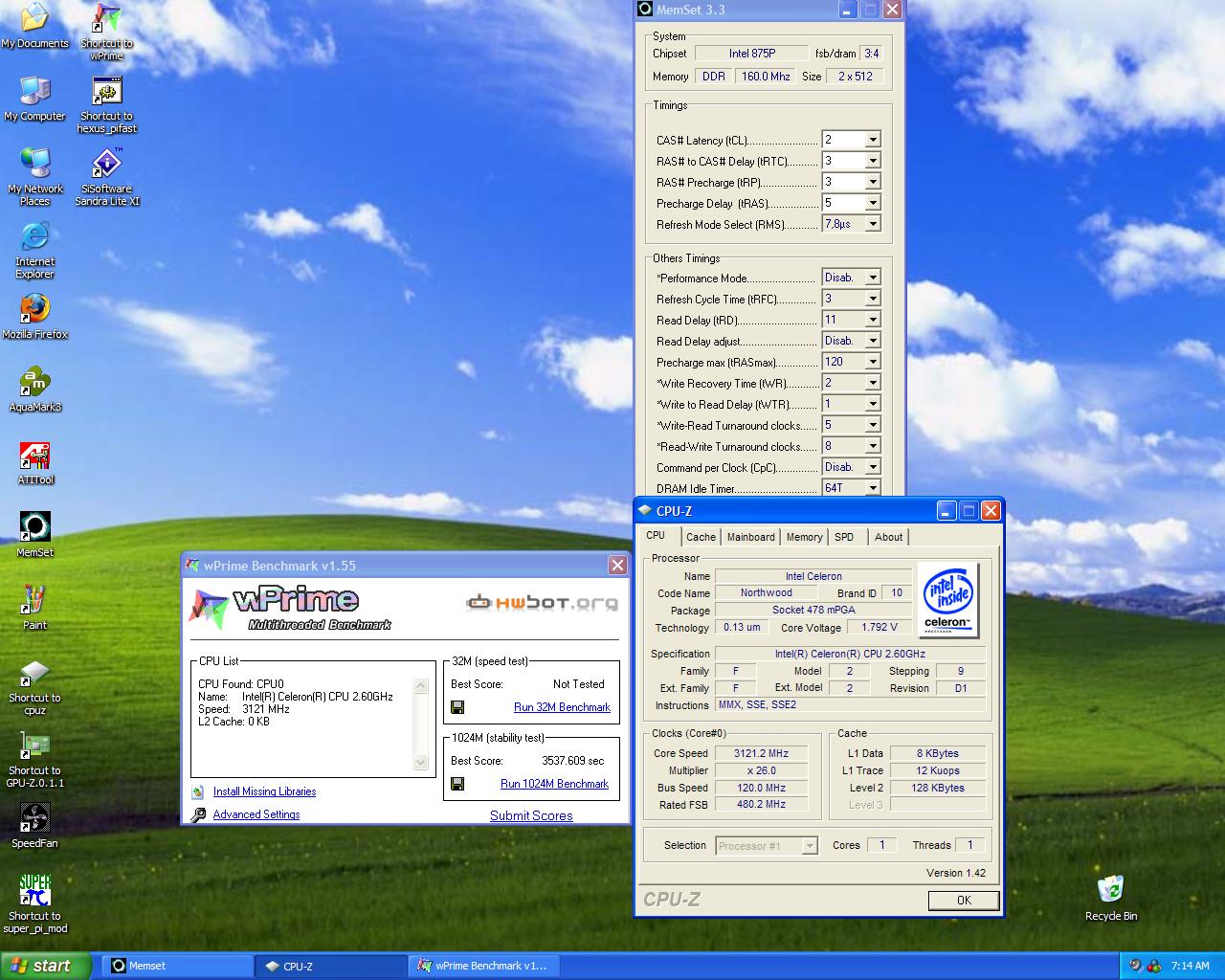Expand Write Recovery Time (tWR) dropdown
1225x980 pixels.
click(x=873, y=383)
